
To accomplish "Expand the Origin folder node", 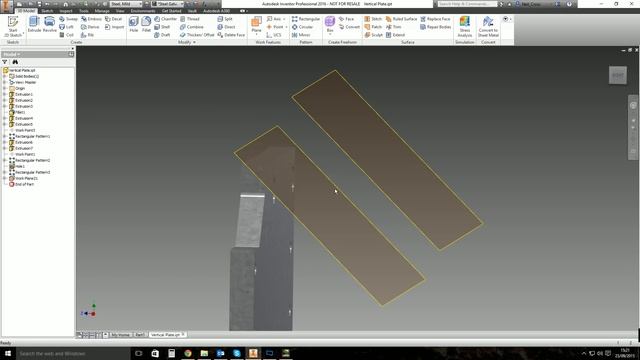I will [x=4, y=88].
